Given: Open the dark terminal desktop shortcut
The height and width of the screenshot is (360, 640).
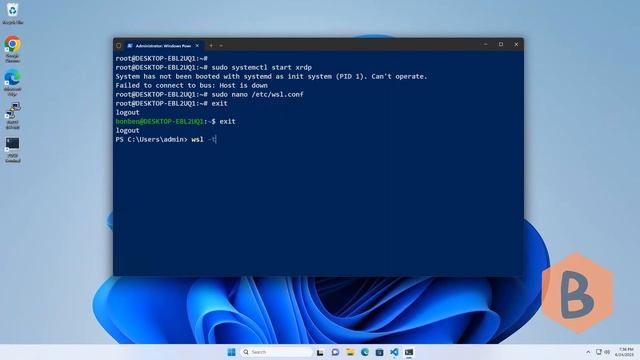Looking at the screenshot, I should pyautogui.click(x=12, y=150).
